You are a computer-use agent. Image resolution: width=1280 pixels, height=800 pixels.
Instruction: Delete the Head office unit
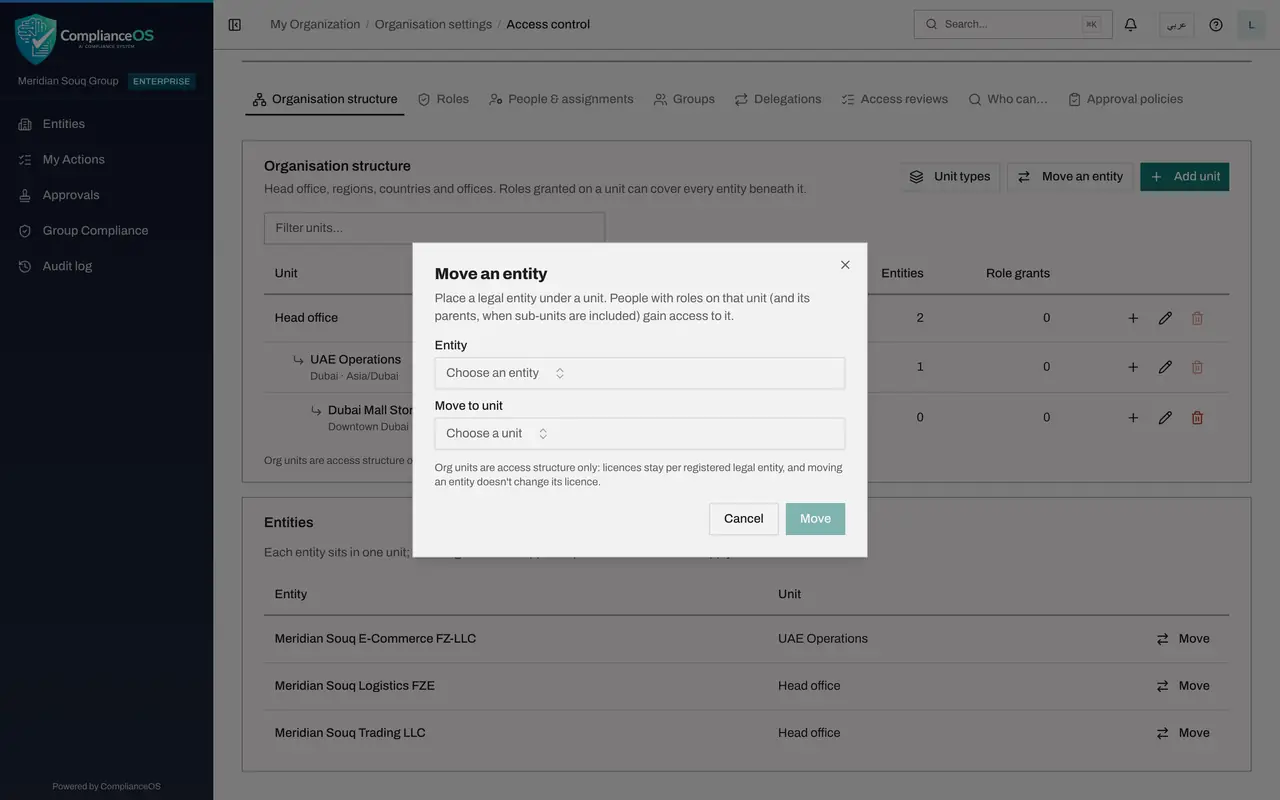(x=1197, y=318)
